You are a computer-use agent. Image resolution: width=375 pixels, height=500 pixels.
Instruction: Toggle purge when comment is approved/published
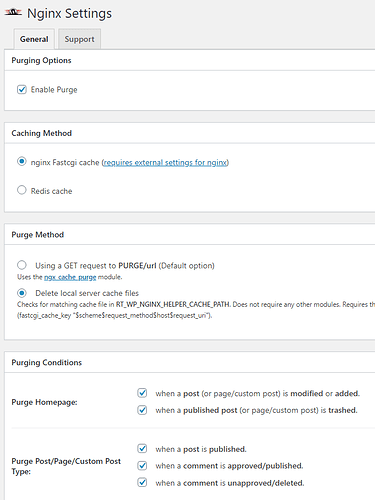pos(142,465)
